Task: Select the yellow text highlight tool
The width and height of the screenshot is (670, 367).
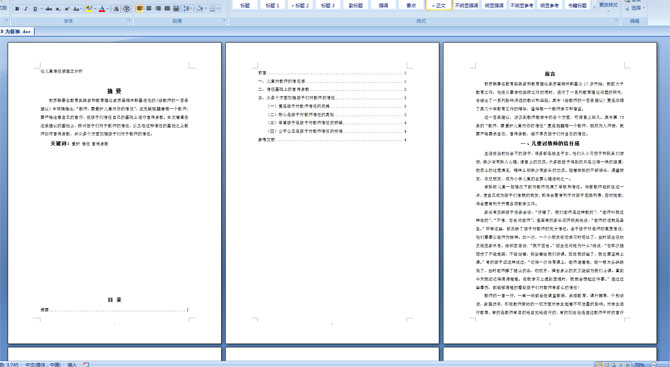Action: 88,9
